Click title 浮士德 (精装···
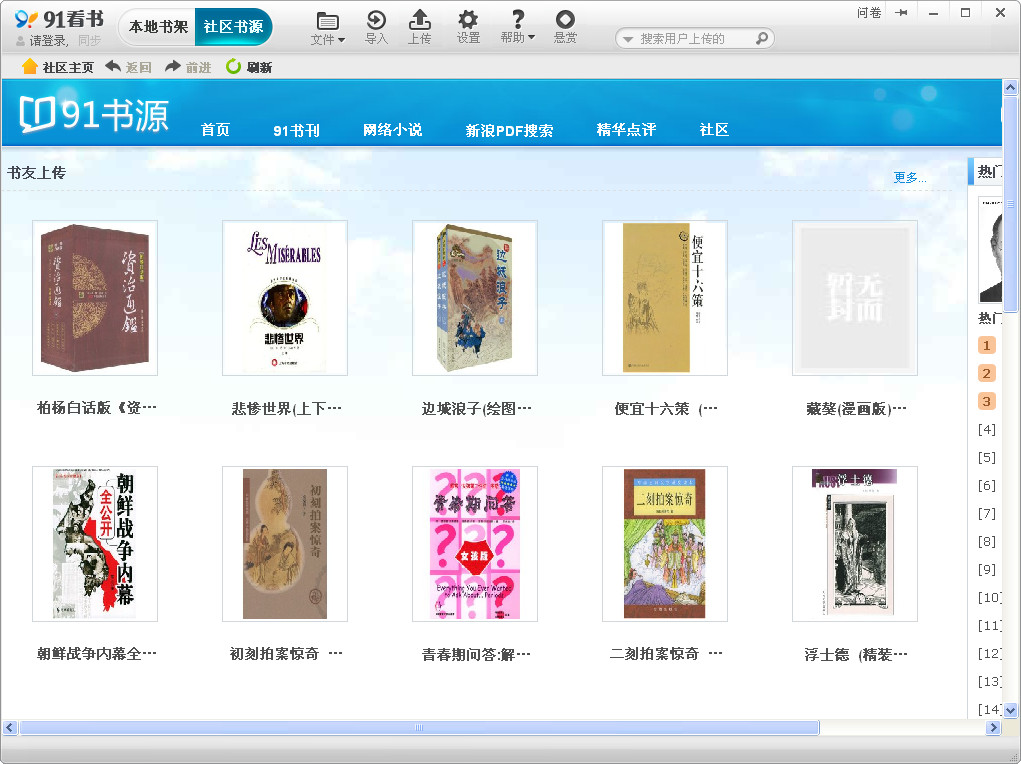This screenshot has height=764, width=1021. tap(856, 654)
